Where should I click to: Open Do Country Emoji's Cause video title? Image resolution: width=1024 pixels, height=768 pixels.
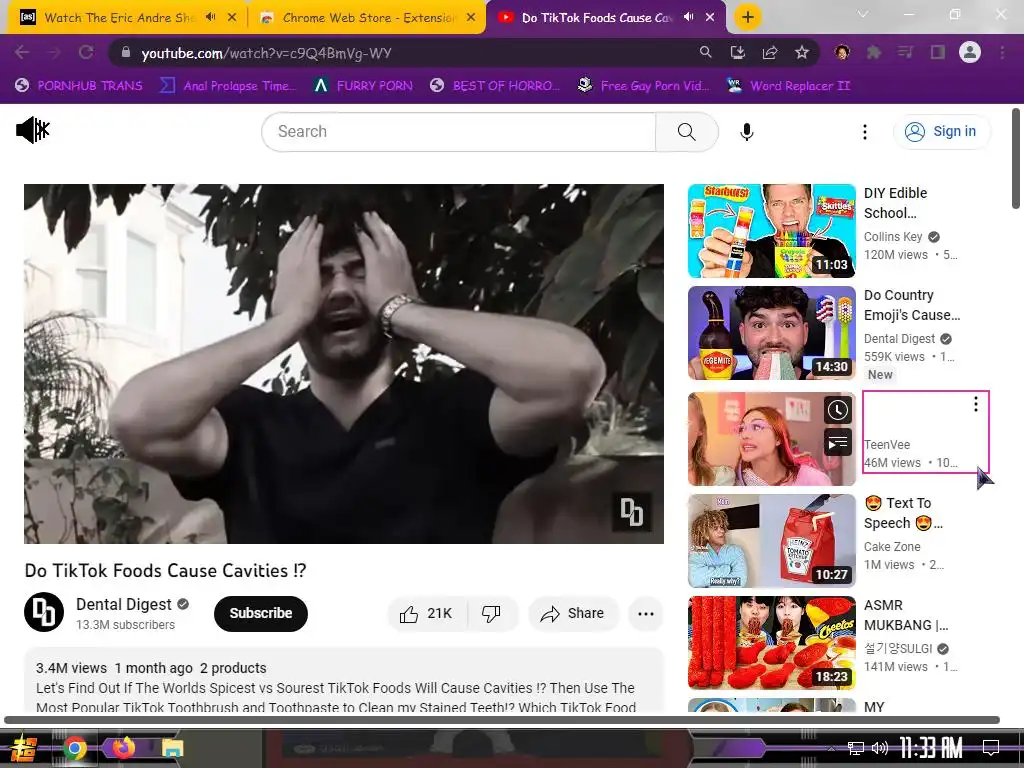[912, 305]
